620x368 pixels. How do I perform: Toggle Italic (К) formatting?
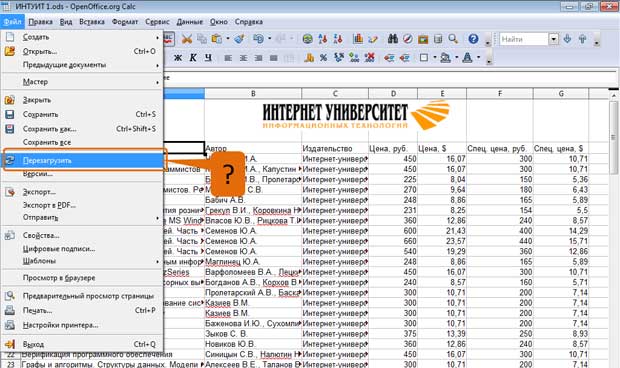[193, 58]
